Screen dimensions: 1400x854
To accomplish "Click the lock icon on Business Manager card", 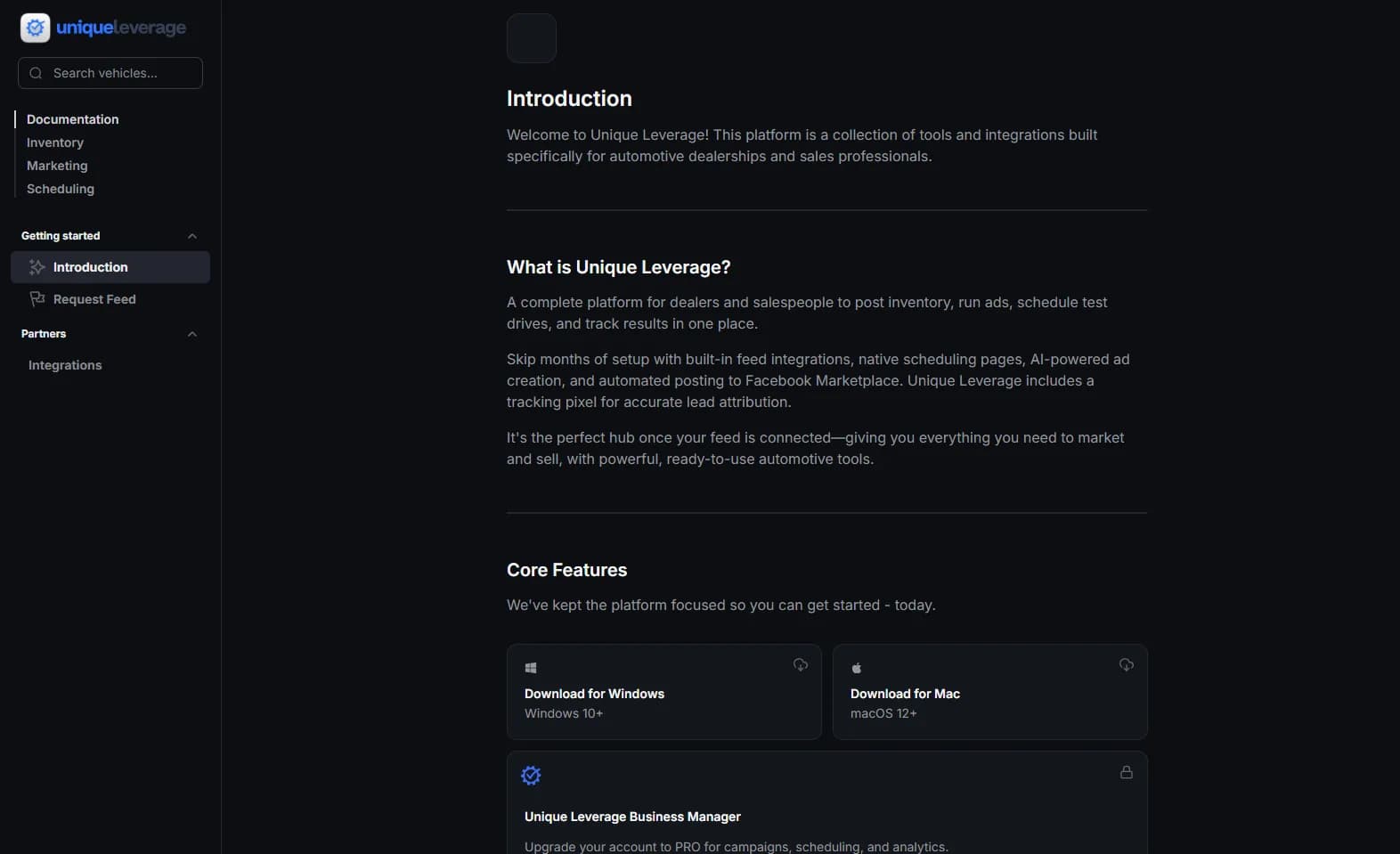I will point(1127,772).
